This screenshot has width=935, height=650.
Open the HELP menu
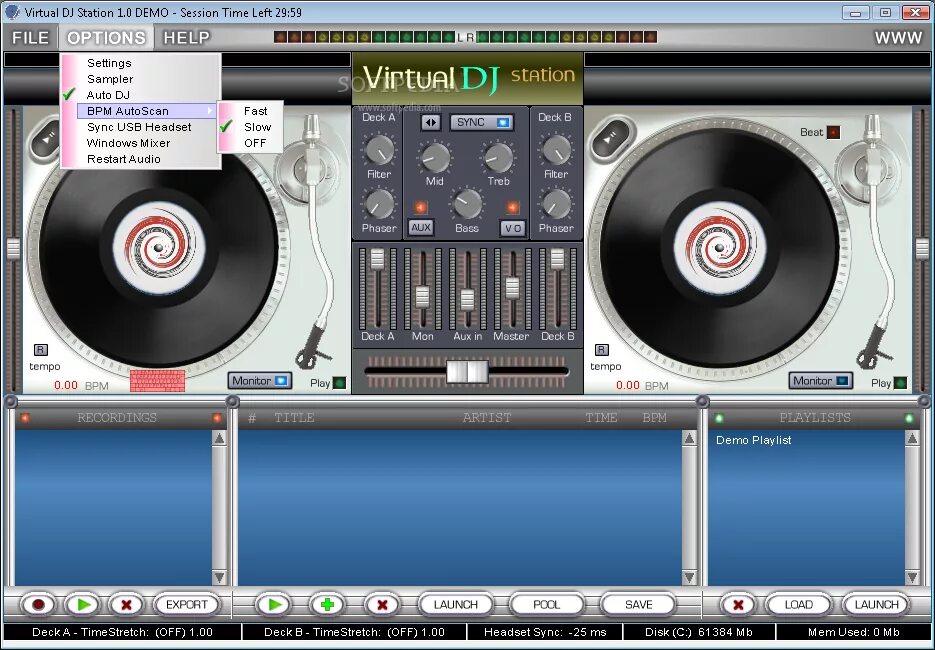(x=187, y=38)
